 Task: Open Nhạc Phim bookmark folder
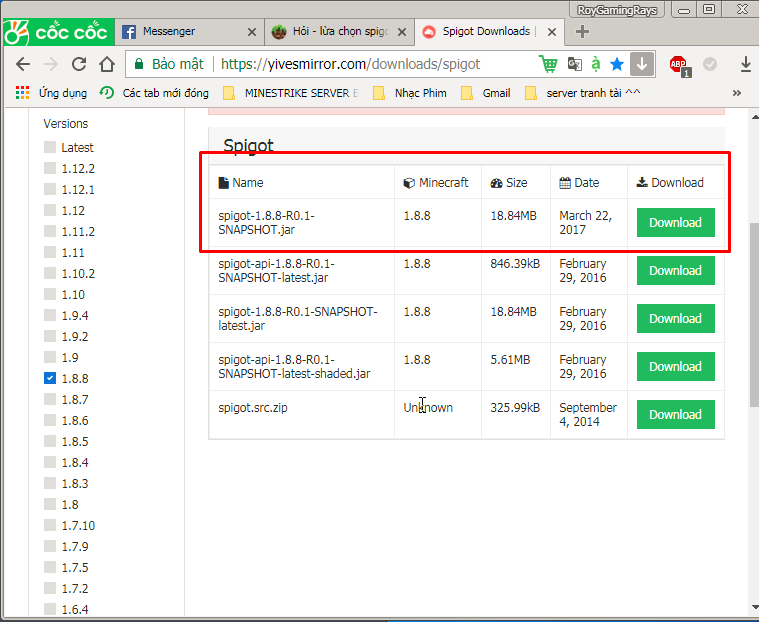410,93
